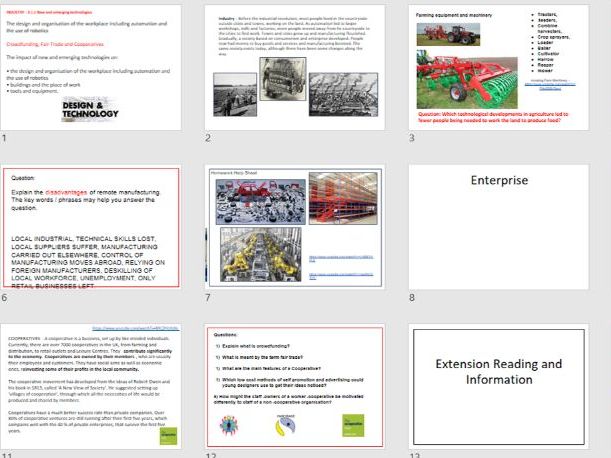Click red 'disadvantages' word on slide 6

(x=66, y=192)
